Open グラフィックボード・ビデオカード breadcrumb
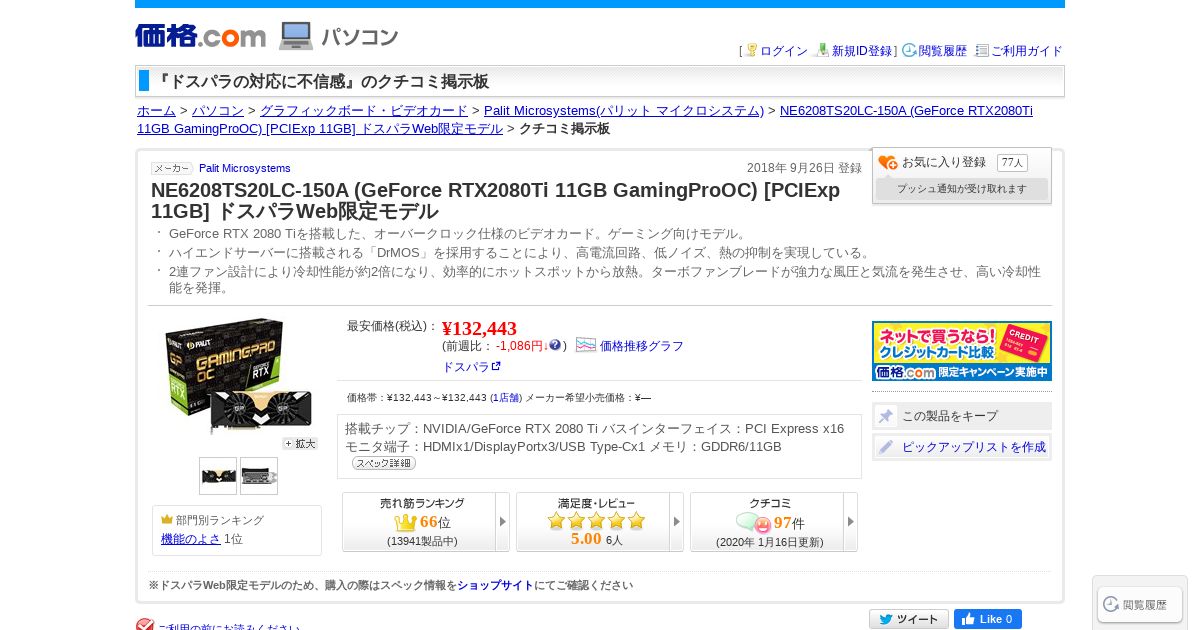 [364, 111]
